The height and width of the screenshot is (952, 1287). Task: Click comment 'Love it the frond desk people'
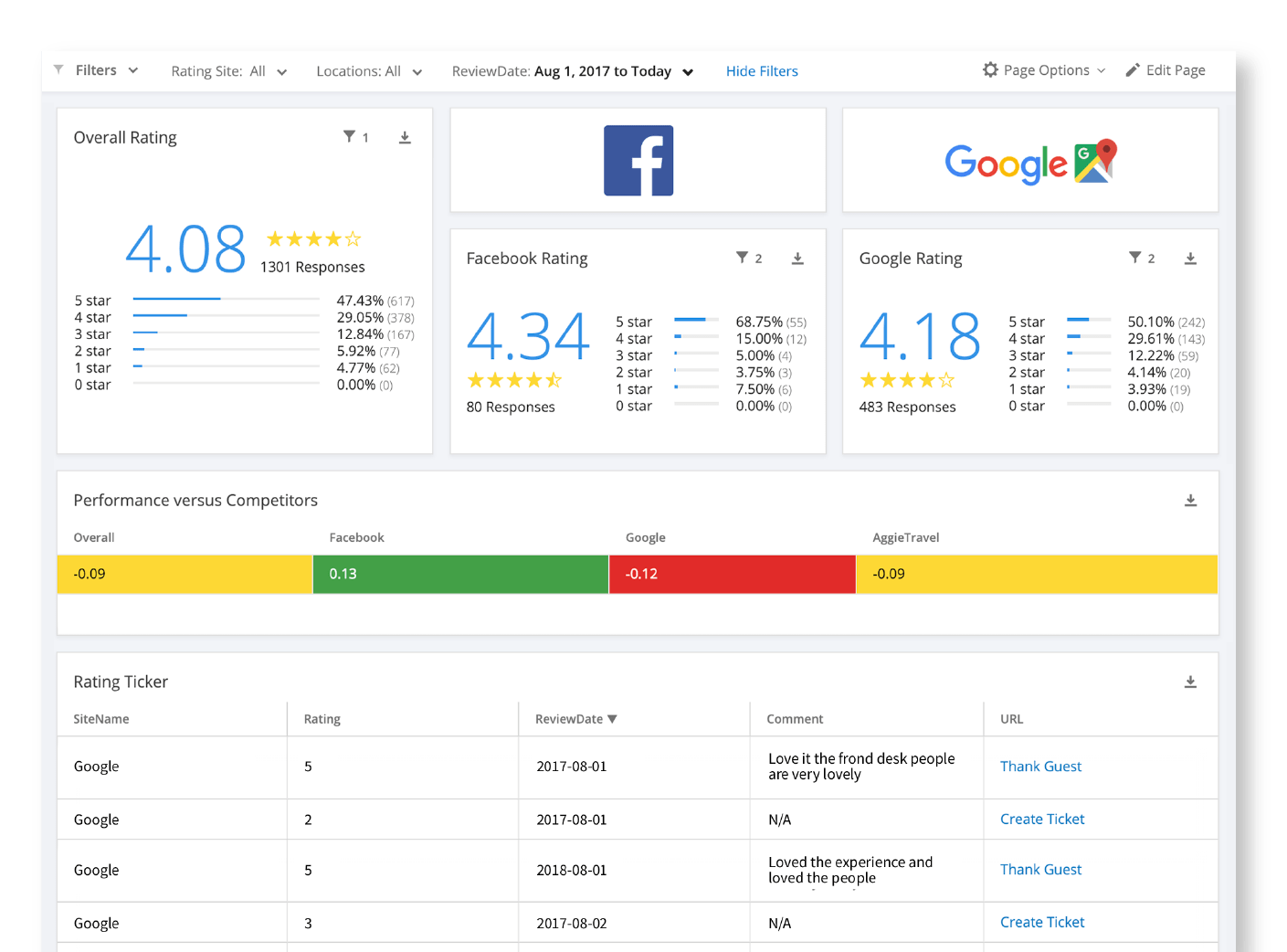point(861,767)
